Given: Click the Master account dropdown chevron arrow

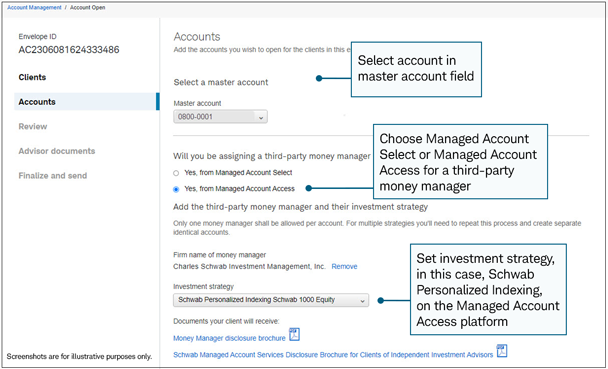Looking at the screenshot, I should (261, 117).
